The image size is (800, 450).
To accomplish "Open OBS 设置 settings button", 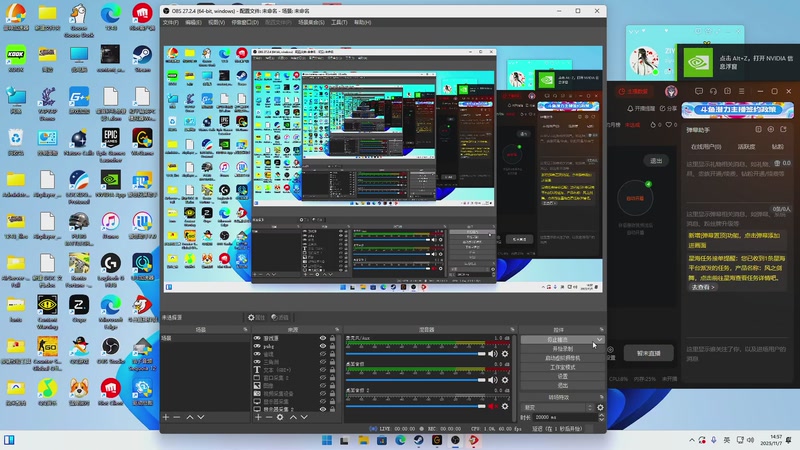I will tap(562, 376).
